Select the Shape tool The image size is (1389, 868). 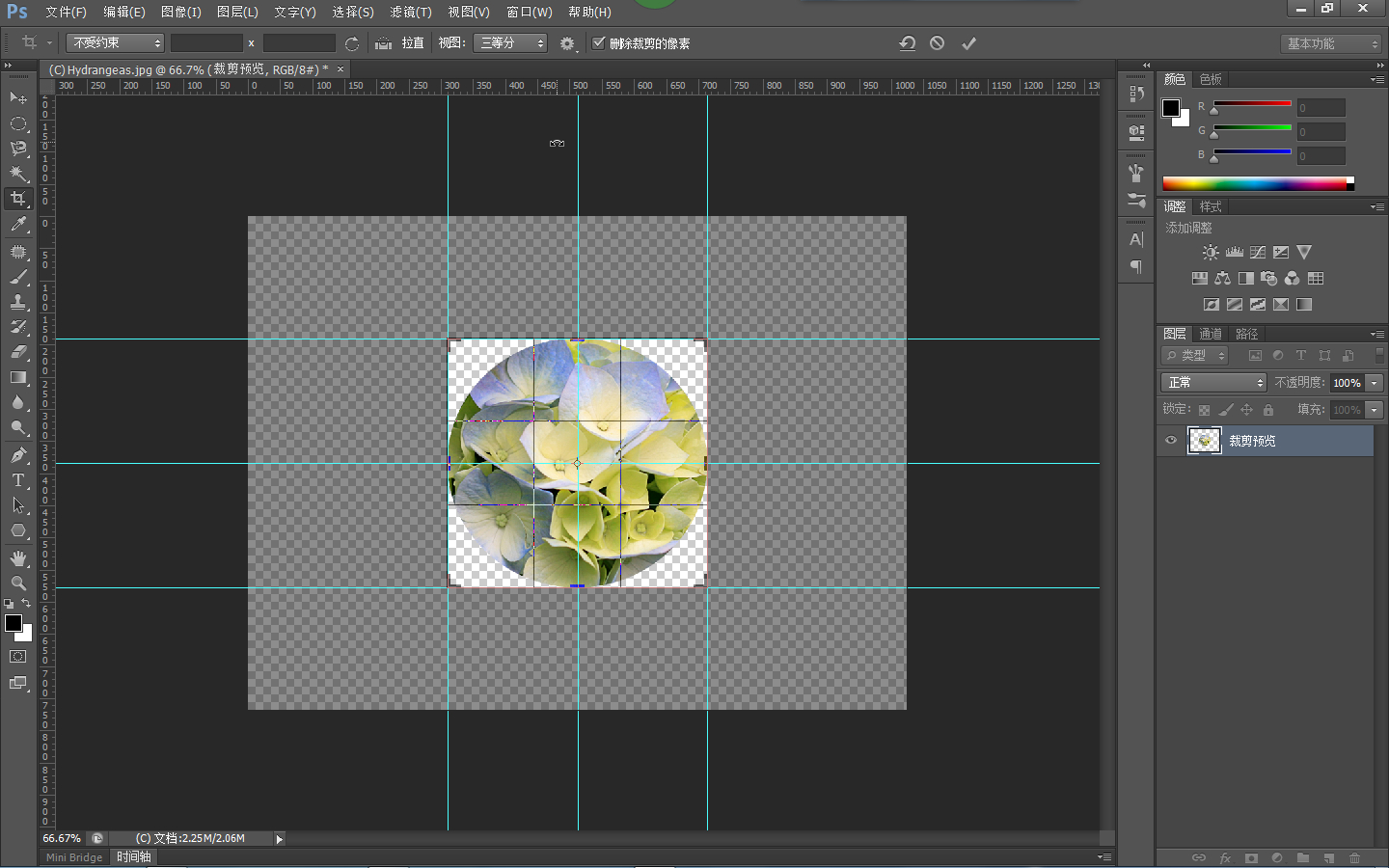tap(17, 530)
